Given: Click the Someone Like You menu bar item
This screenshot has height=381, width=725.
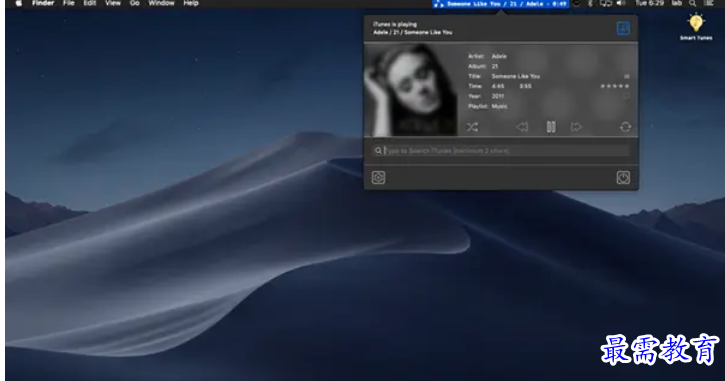Looking at the screenshot, I should [x=500, y=4].
